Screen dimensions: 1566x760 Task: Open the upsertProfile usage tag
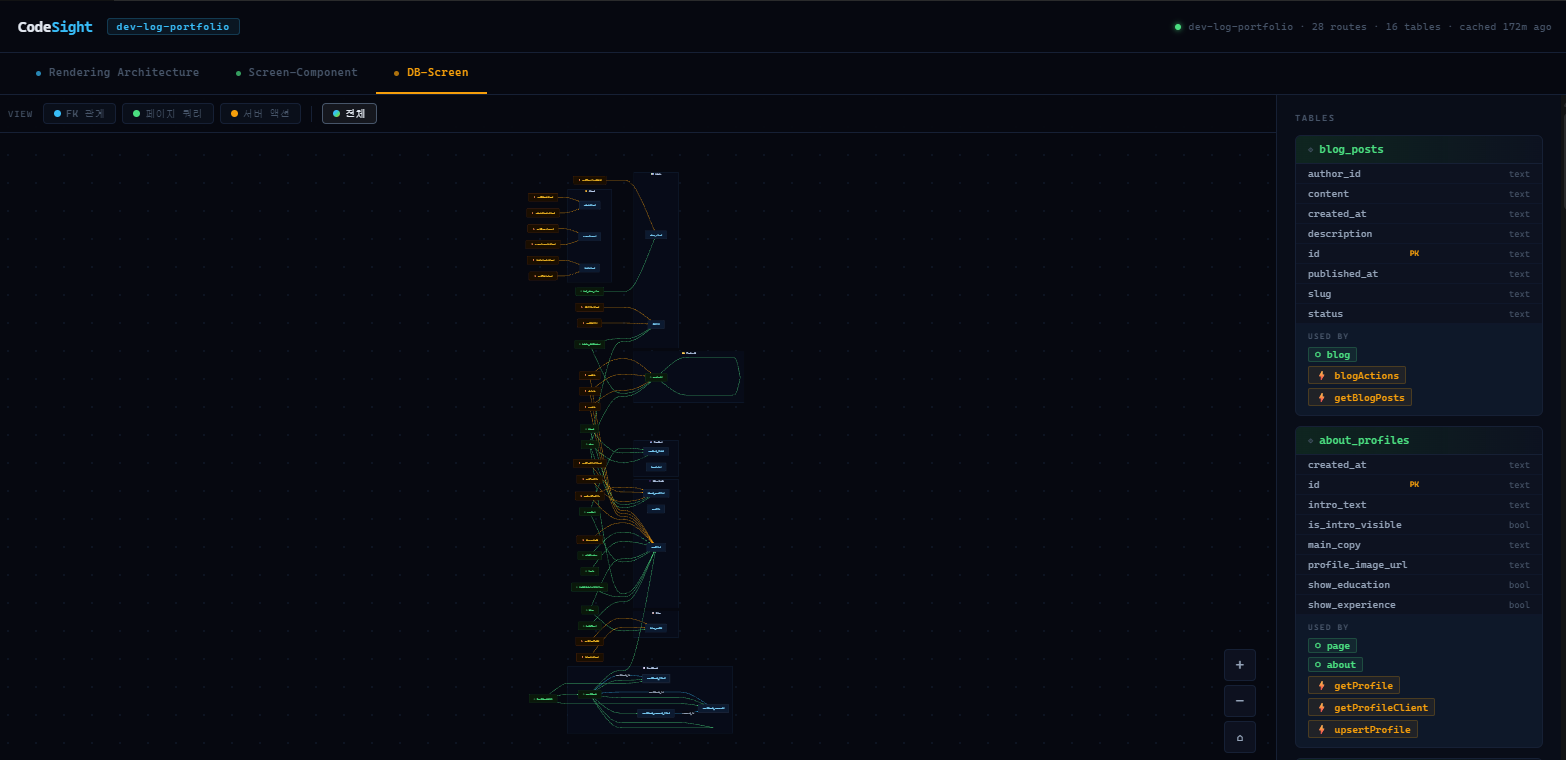click(1363, 730)
